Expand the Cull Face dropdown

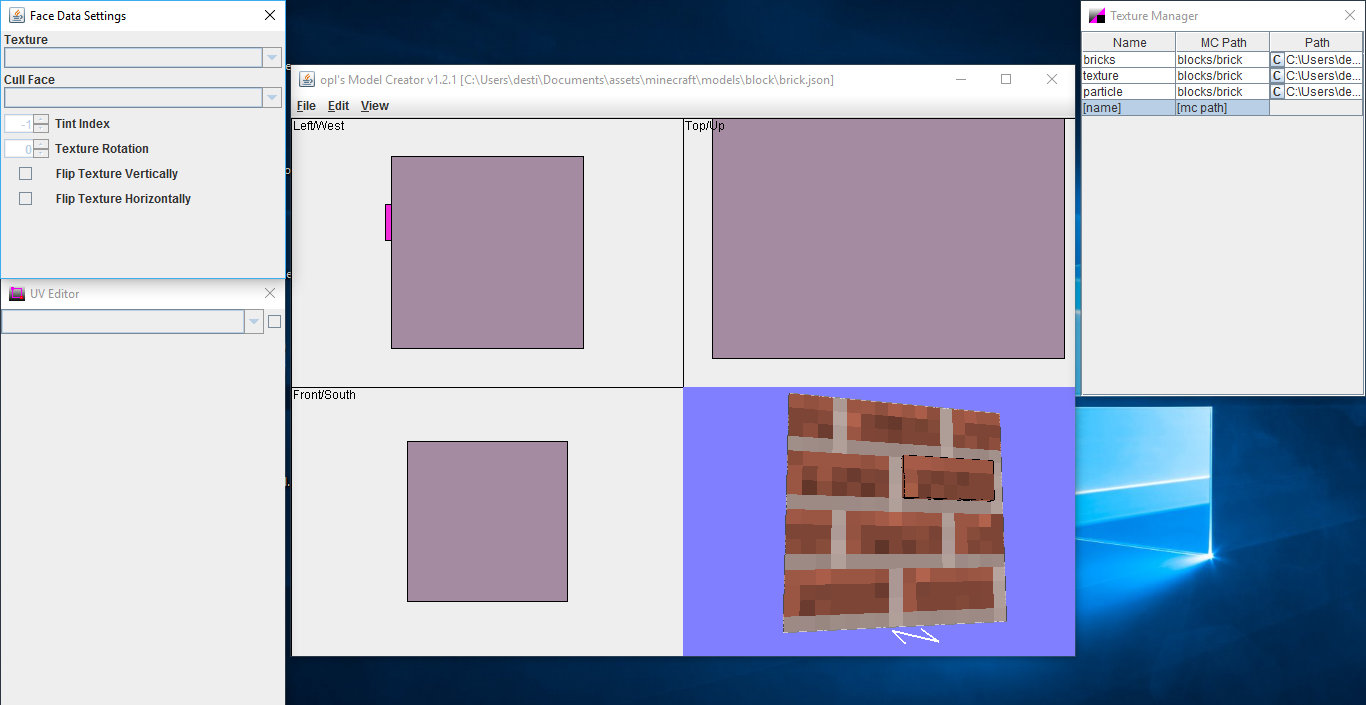[271, 97]
